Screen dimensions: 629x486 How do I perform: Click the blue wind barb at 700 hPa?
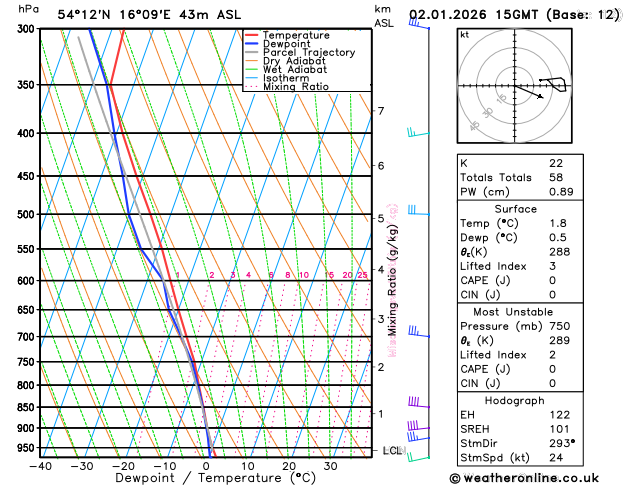click(419, 332)
